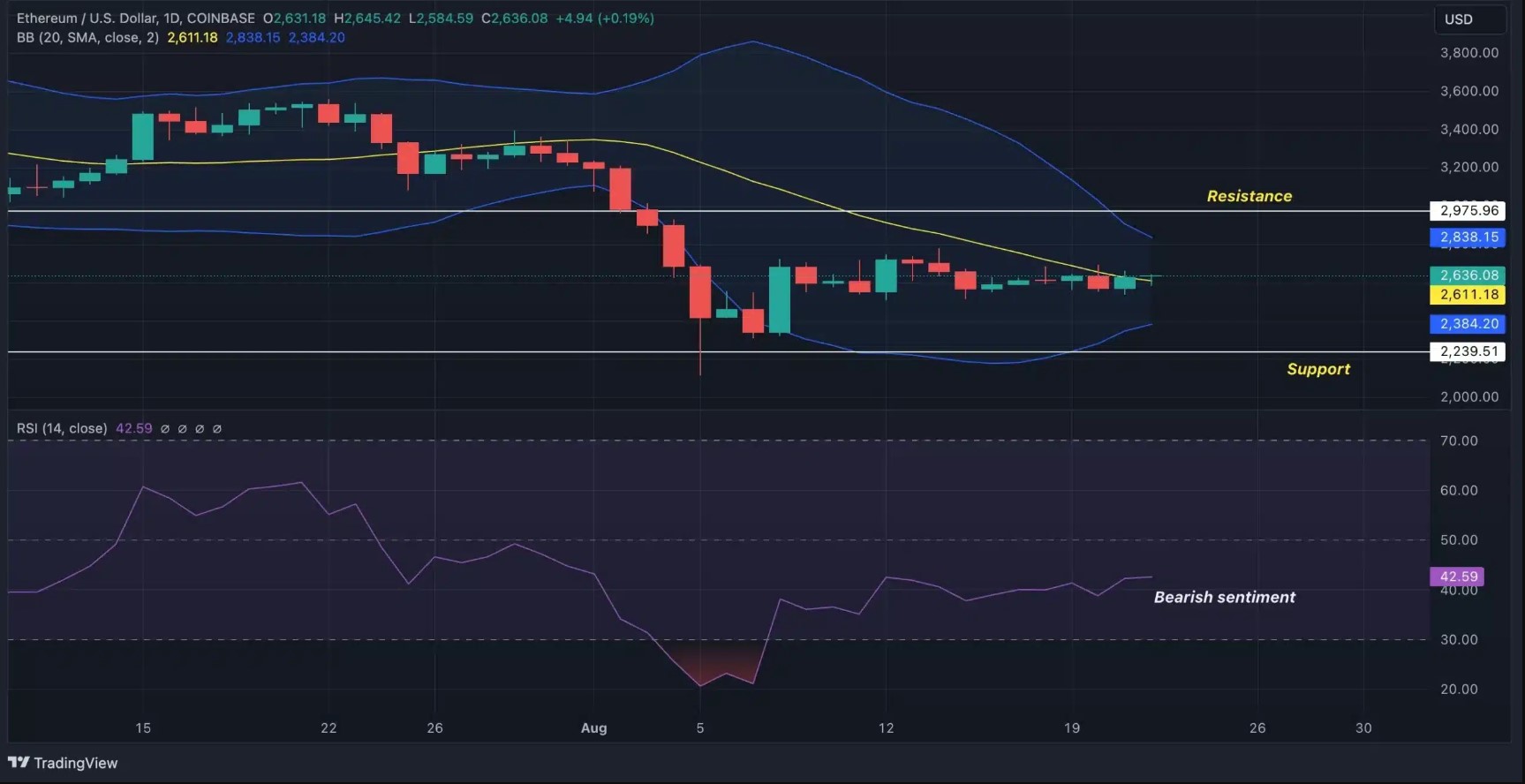1525x784 pixels.
Task: Click the blue 2,384.20 lower band tag
Action: click(x=1468, y=324)
